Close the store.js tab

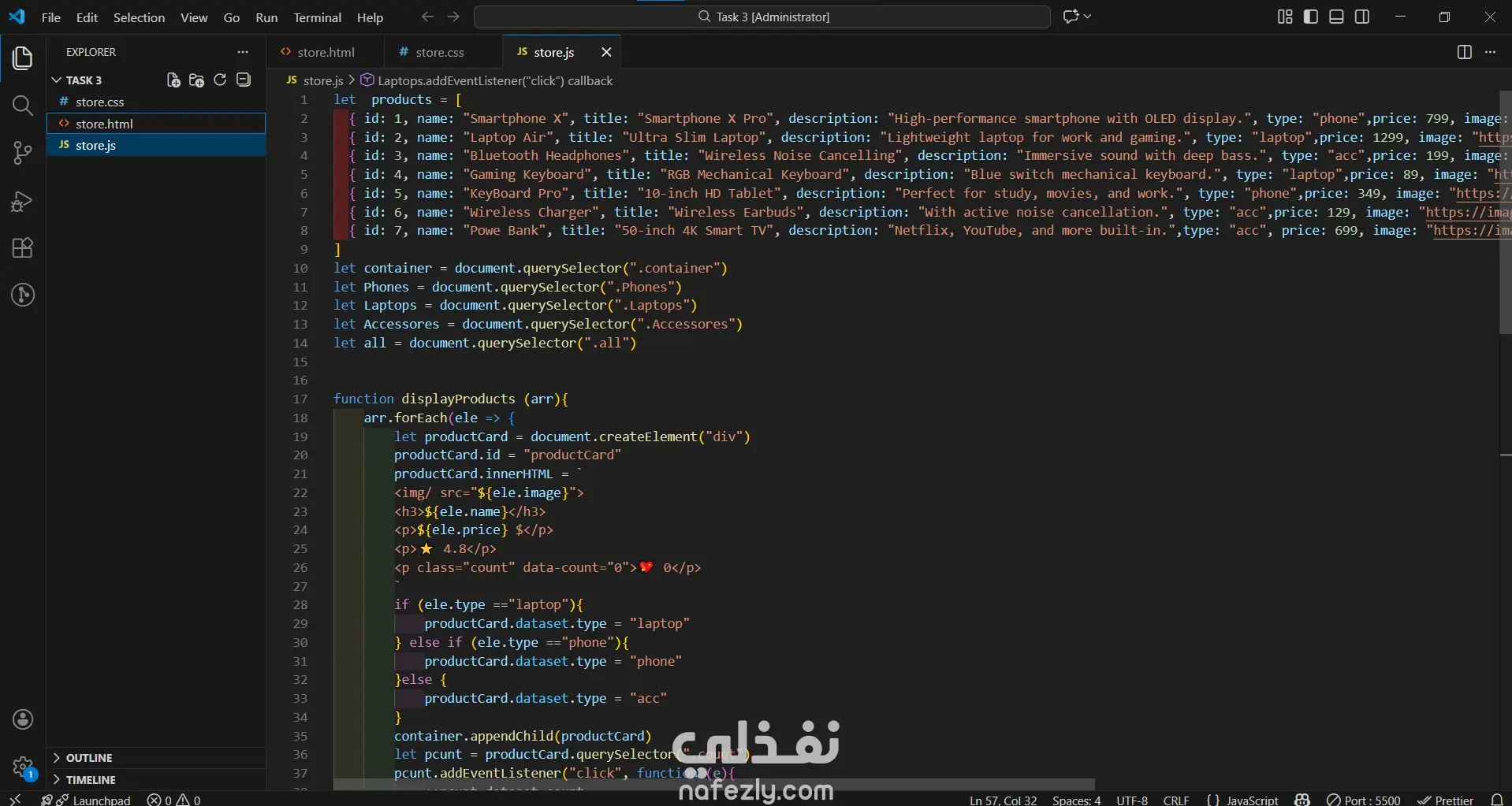coord(606,52)
